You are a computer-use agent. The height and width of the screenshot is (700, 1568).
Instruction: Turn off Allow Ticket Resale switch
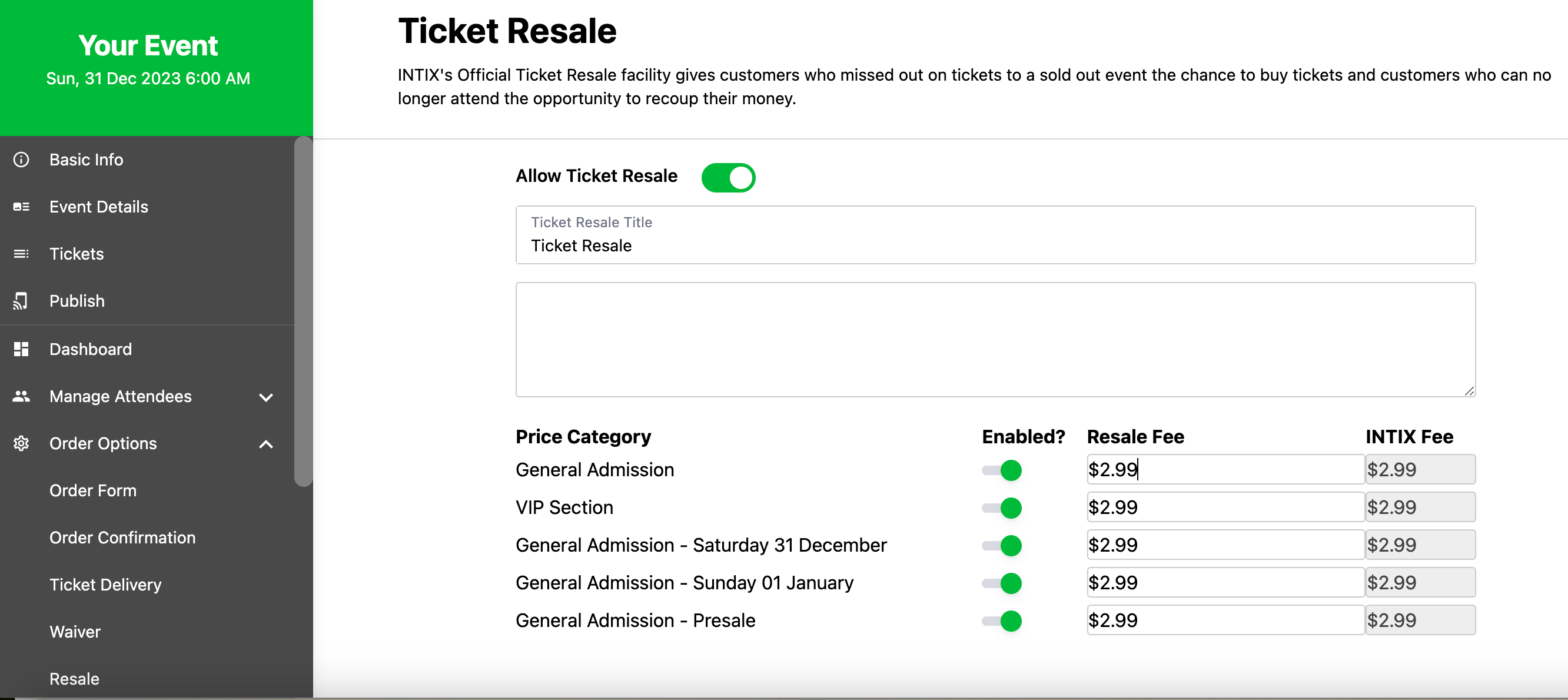coord(728,177)
